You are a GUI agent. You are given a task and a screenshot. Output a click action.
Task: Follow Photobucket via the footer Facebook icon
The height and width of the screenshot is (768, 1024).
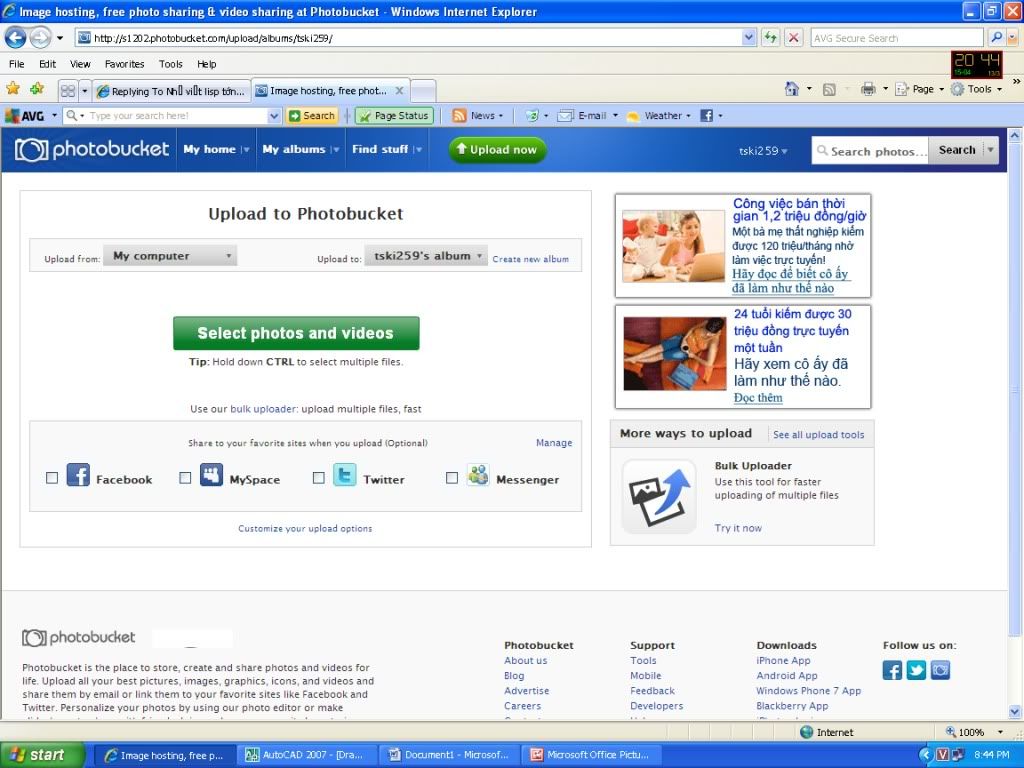tap(892, 670)
